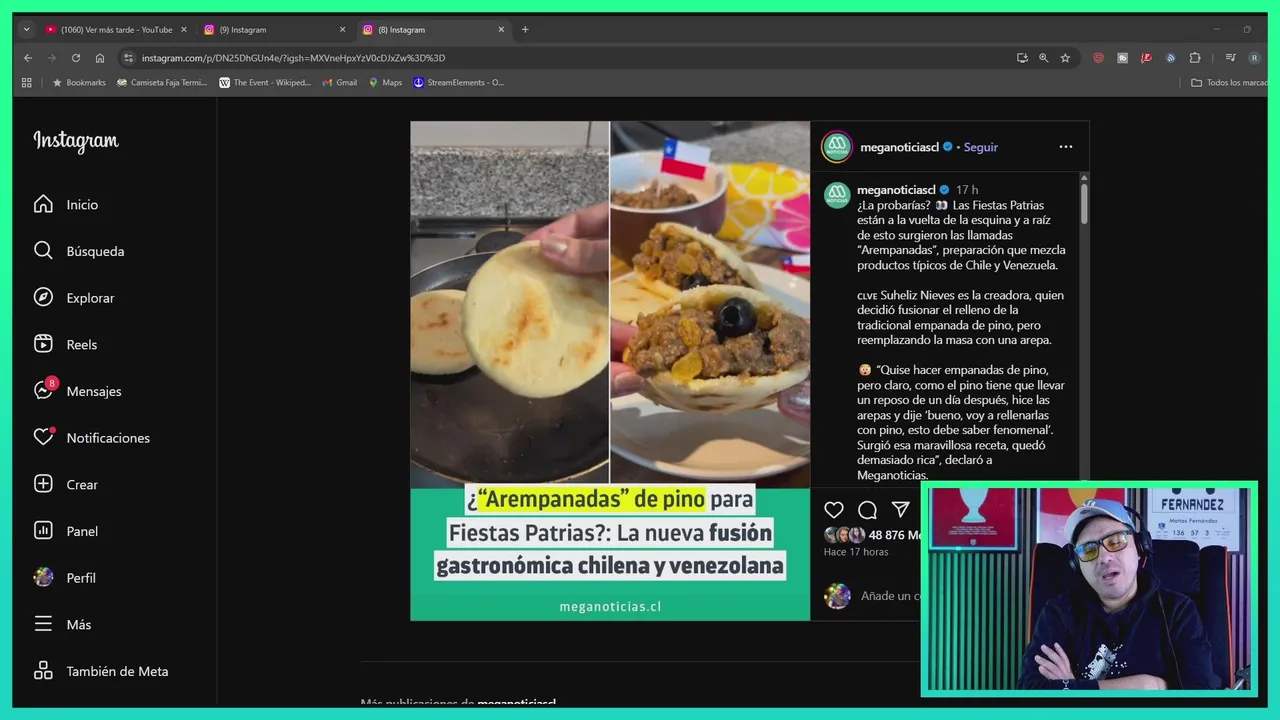The width and height of the screenshot is (1280, 720).
Task: Open the Maps bookmark
Action: pos(385,83)
